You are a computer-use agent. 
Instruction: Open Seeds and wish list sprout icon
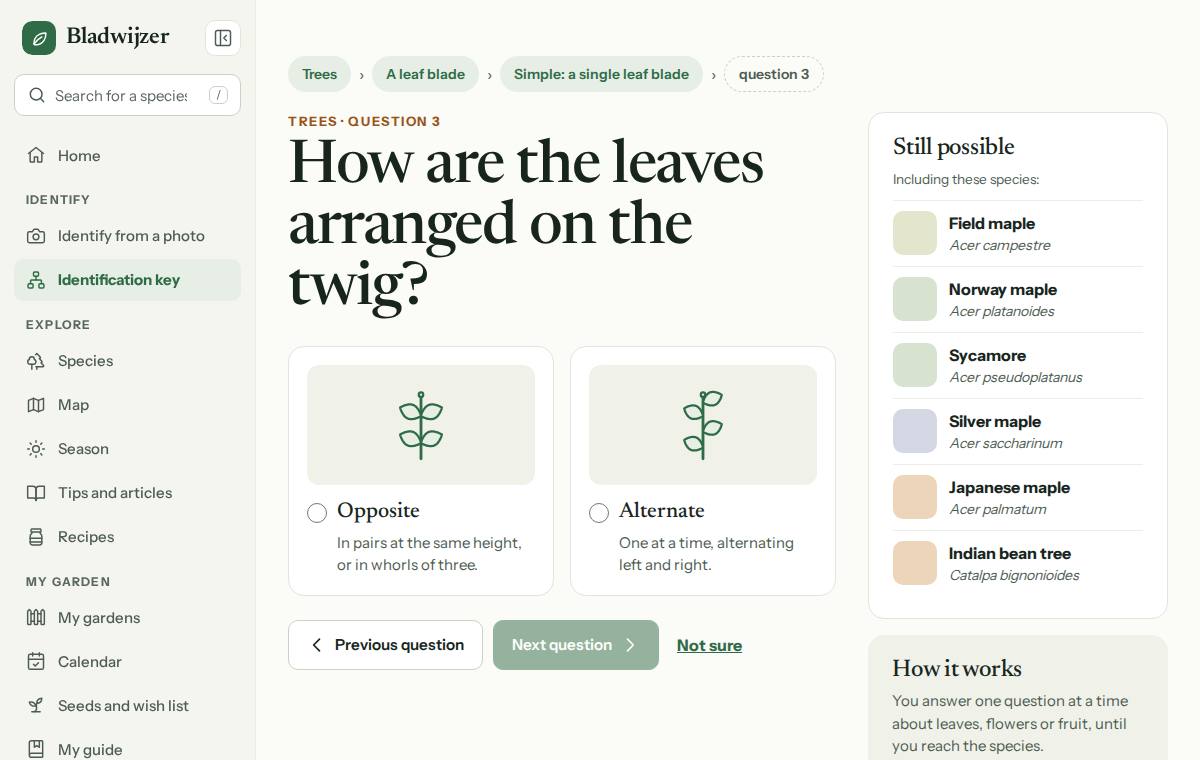click(x=36, y=706)
